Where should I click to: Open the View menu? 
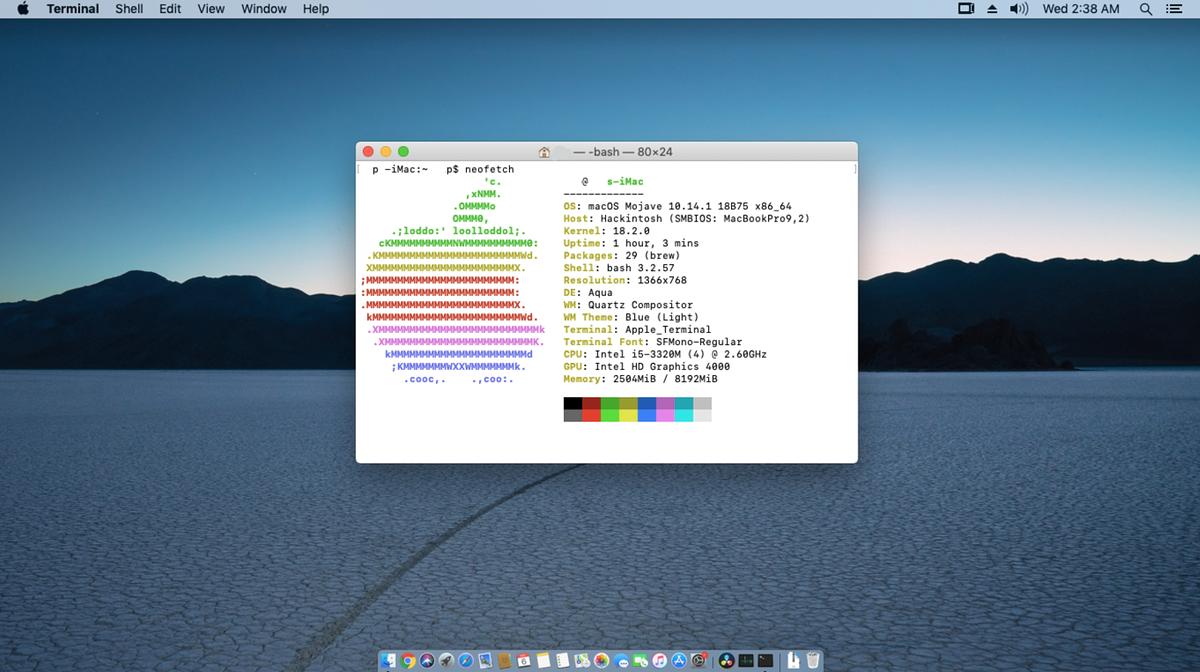pyautogui.click(x=211, y=9)
